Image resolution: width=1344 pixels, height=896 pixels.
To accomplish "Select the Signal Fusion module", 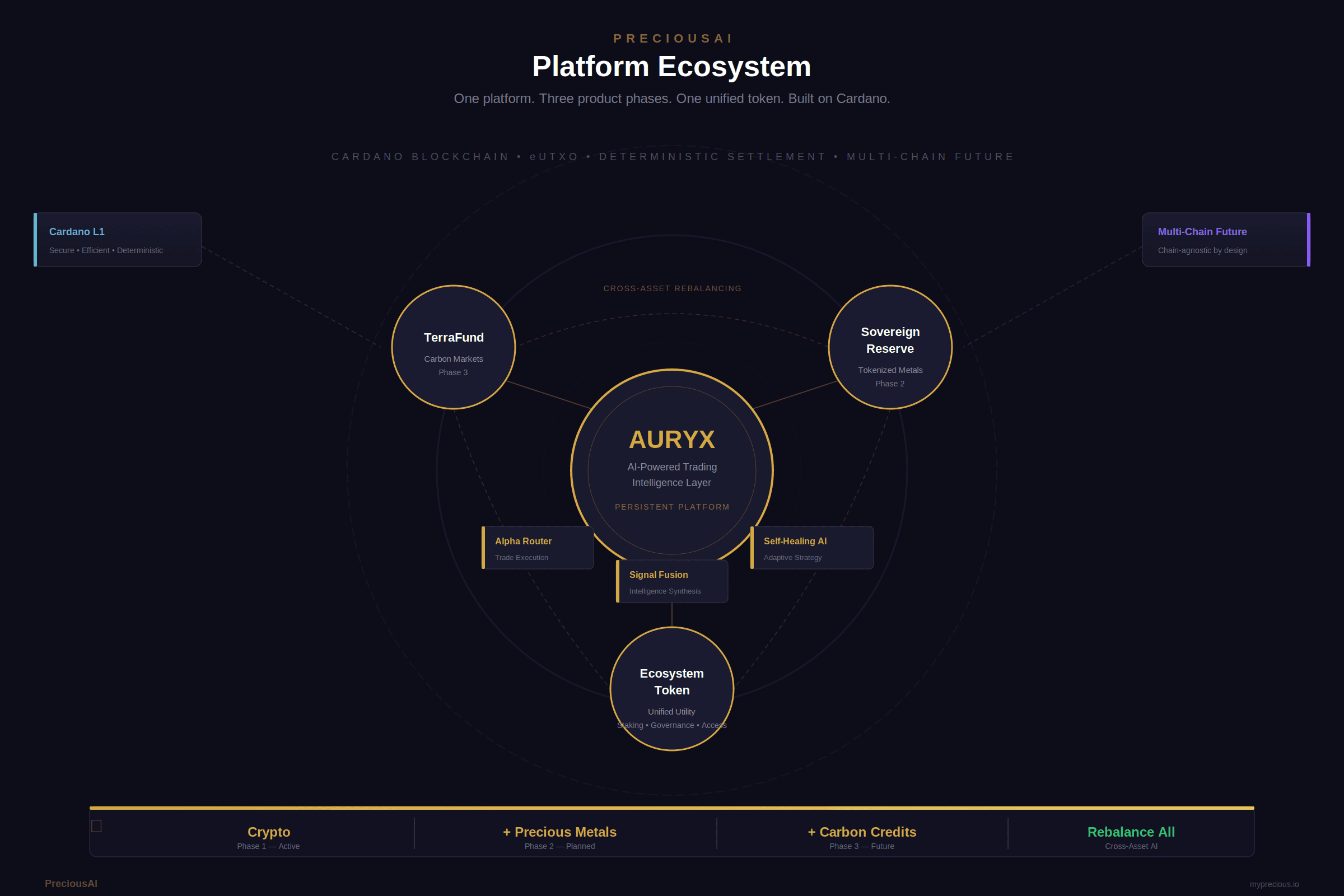I will click(x=672, y=581).
